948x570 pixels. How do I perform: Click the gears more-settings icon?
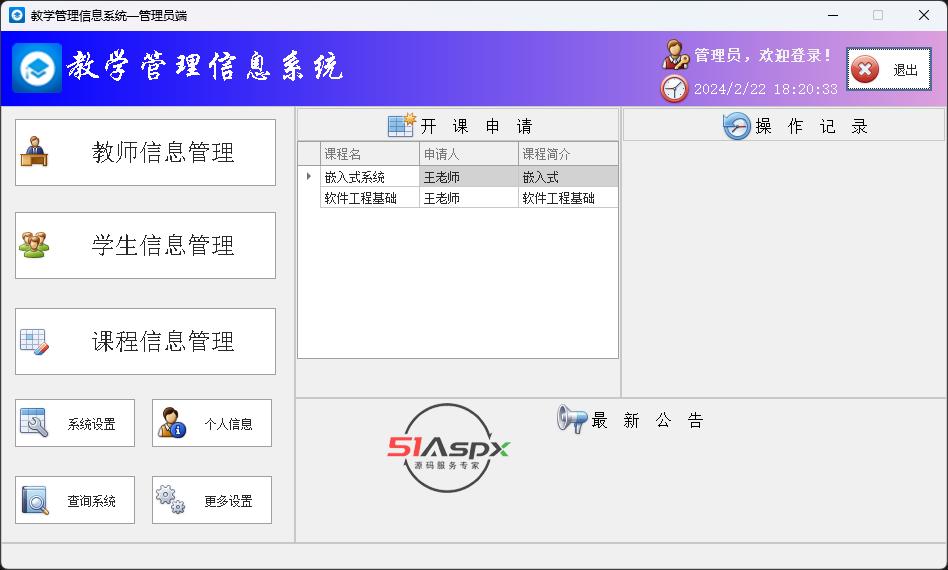(x=170, y=499)
